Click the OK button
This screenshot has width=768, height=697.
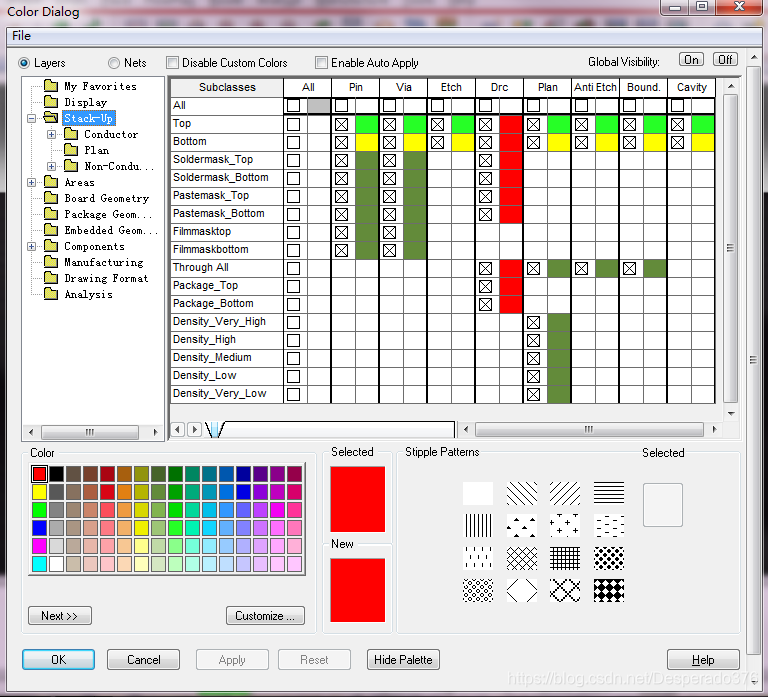58,660
